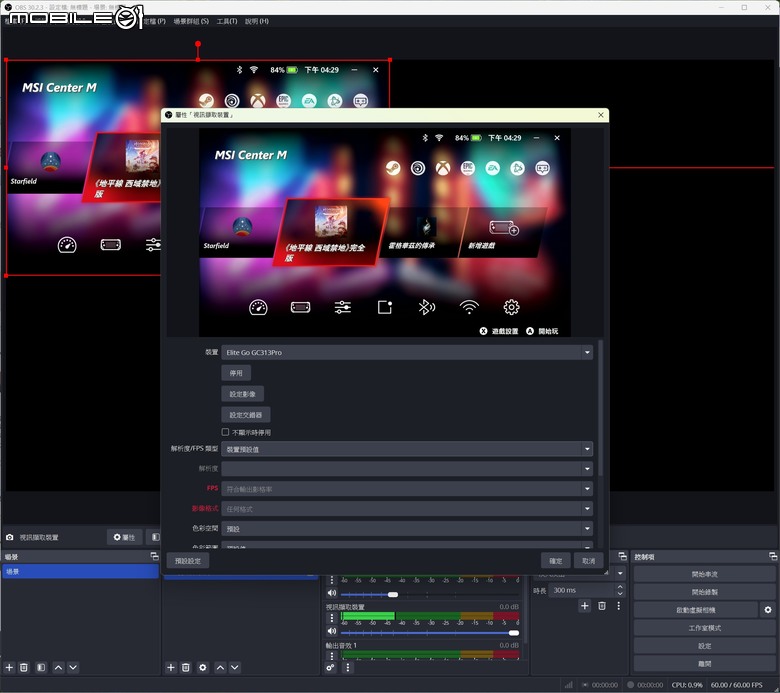Image resolution: width=780 pixels, height=693 pixels.
Task: Adjust 時長 300 ms spinner arrows
Action: [620, 590]
